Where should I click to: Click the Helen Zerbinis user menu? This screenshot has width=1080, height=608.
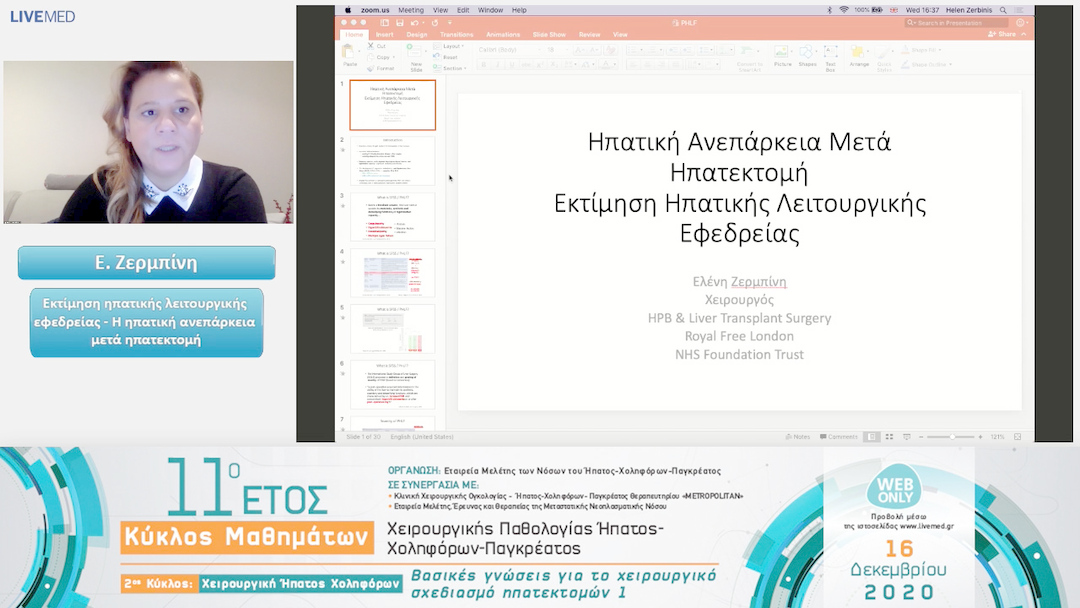pyautogui.click(x=968, y=10)
